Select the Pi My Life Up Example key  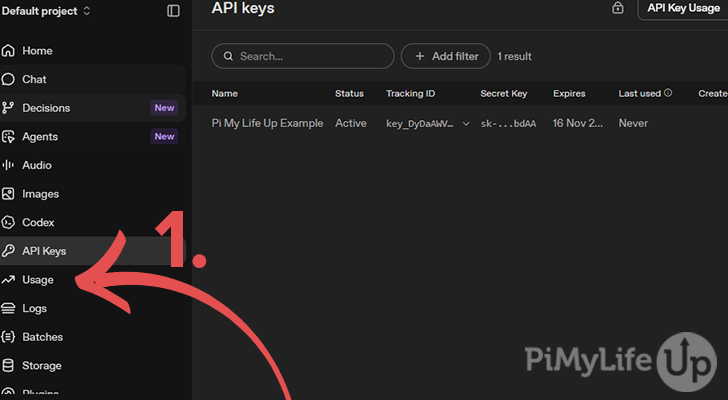coord(267,123)
